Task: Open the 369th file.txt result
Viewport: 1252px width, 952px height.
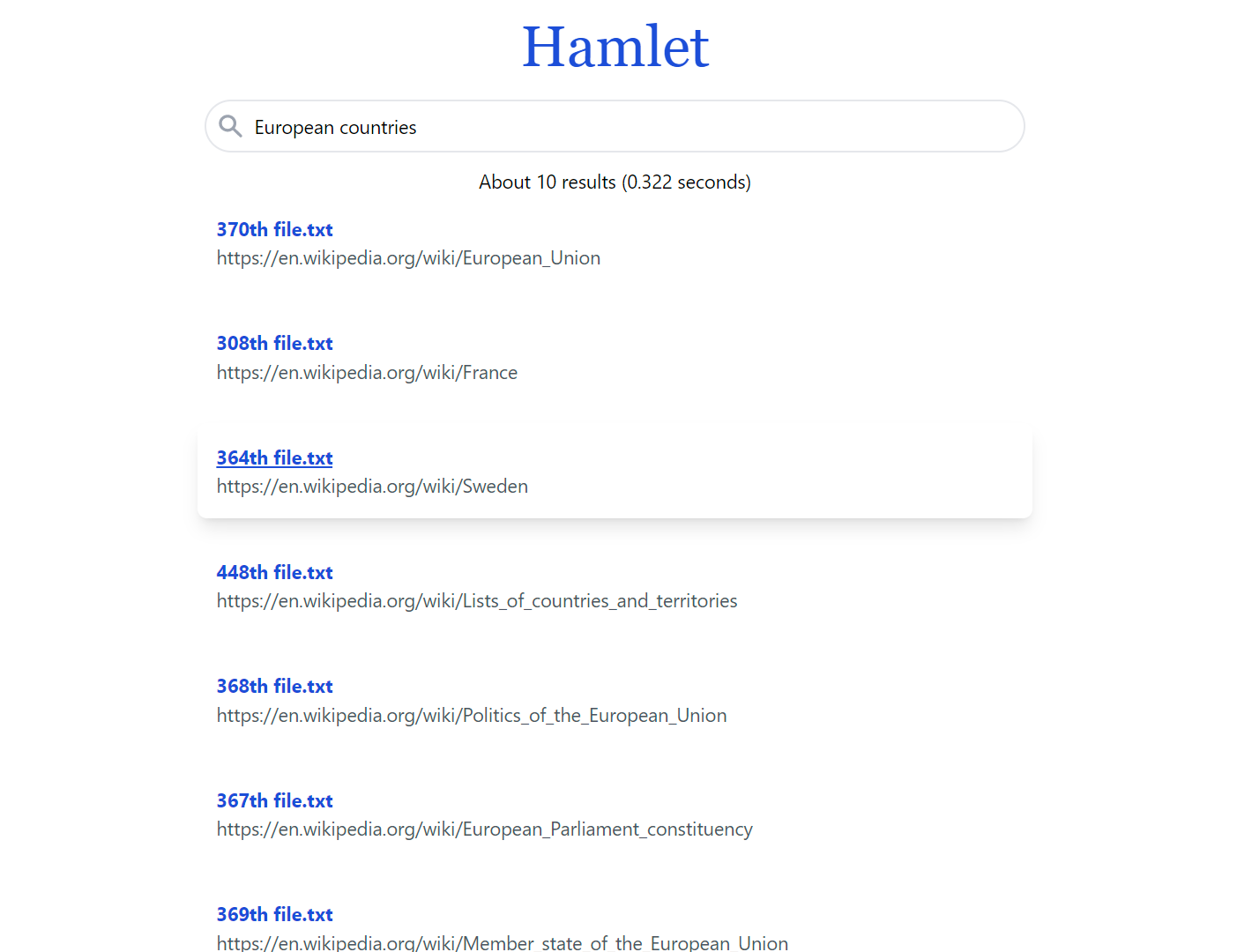Action: pos(274,914)
